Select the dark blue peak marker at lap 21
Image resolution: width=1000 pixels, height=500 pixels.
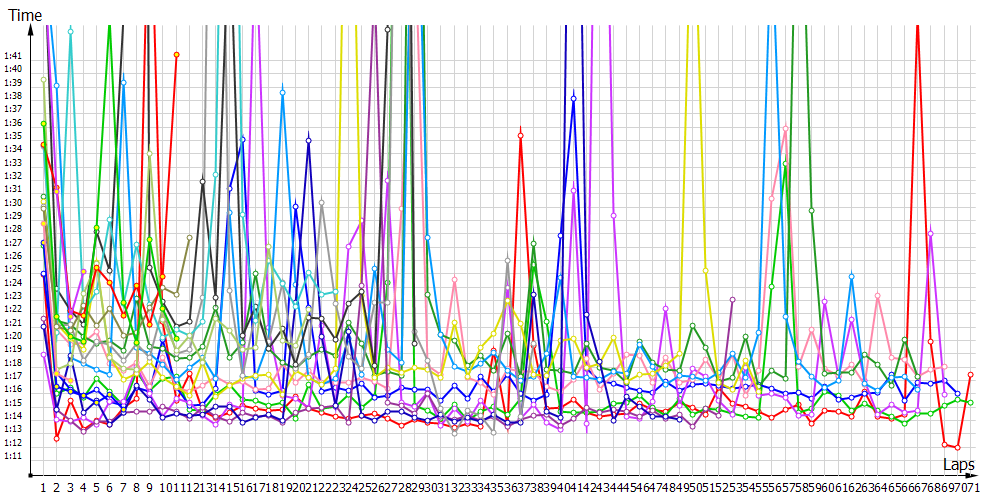309,141
